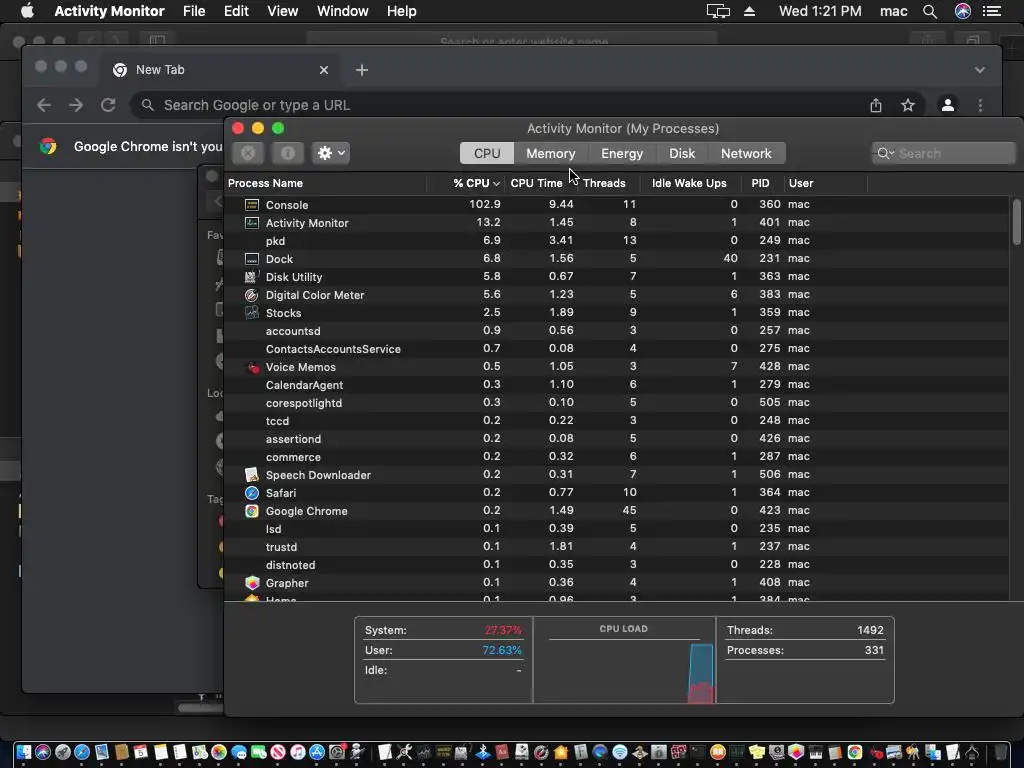The image size is (1024, 768).
Task: Select the New Tab tab in Chrome
Action: (219, 70)
